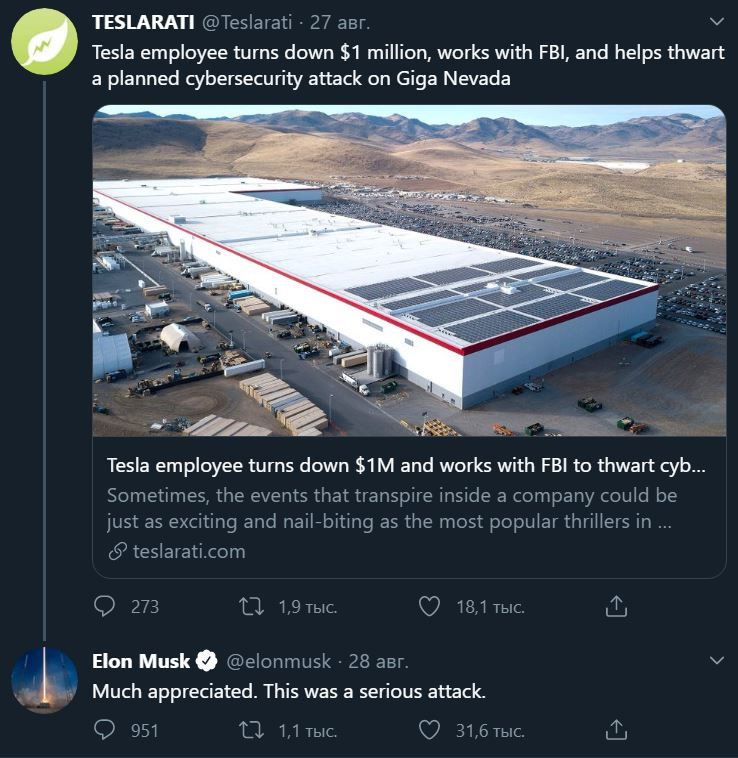
Task: Like Elon Musk's reply
Action: 429,730
